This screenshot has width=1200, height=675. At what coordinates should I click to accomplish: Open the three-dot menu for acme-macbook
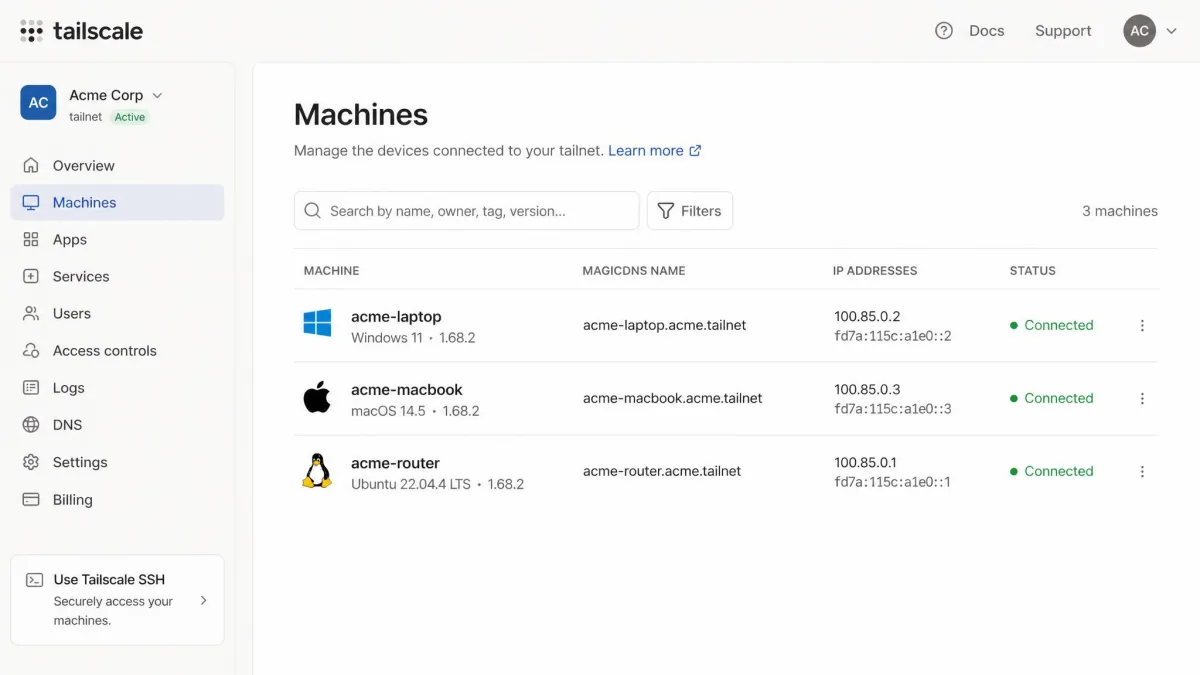point(1142,398)
